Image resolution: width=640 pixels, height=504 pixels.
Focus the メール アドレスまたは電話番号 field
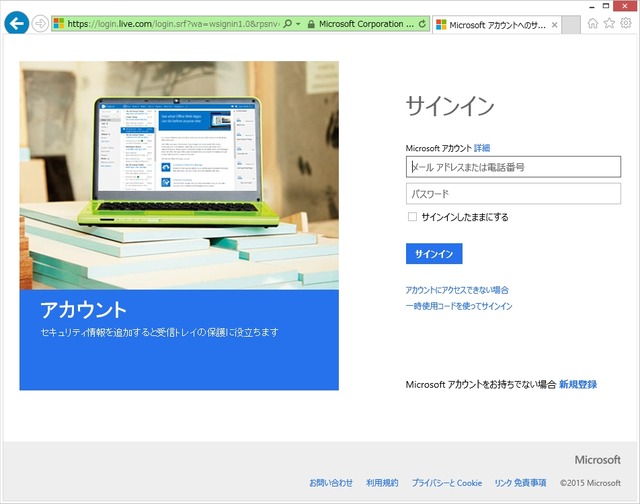pos(513,167)
